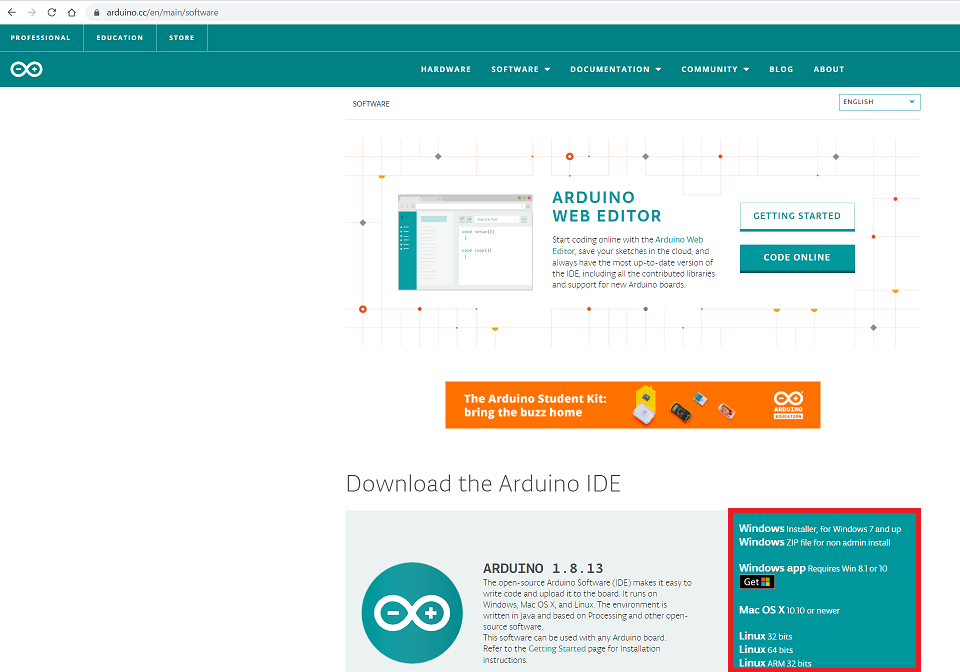Open the English language selector
960x672 pixels.
pos(879,102)
